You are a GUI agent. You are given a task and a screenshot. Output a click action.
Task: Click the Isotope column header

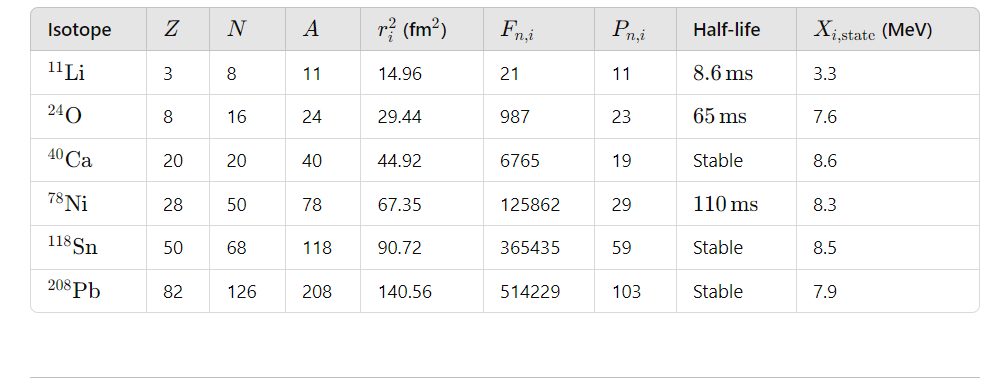(x=79, y=30)
